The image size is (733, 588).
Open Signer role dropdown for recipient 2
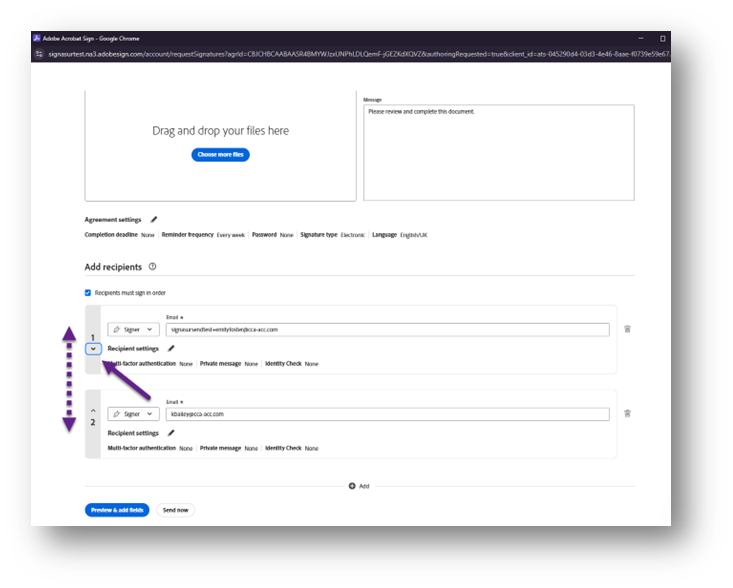click(x=133, y=413)
